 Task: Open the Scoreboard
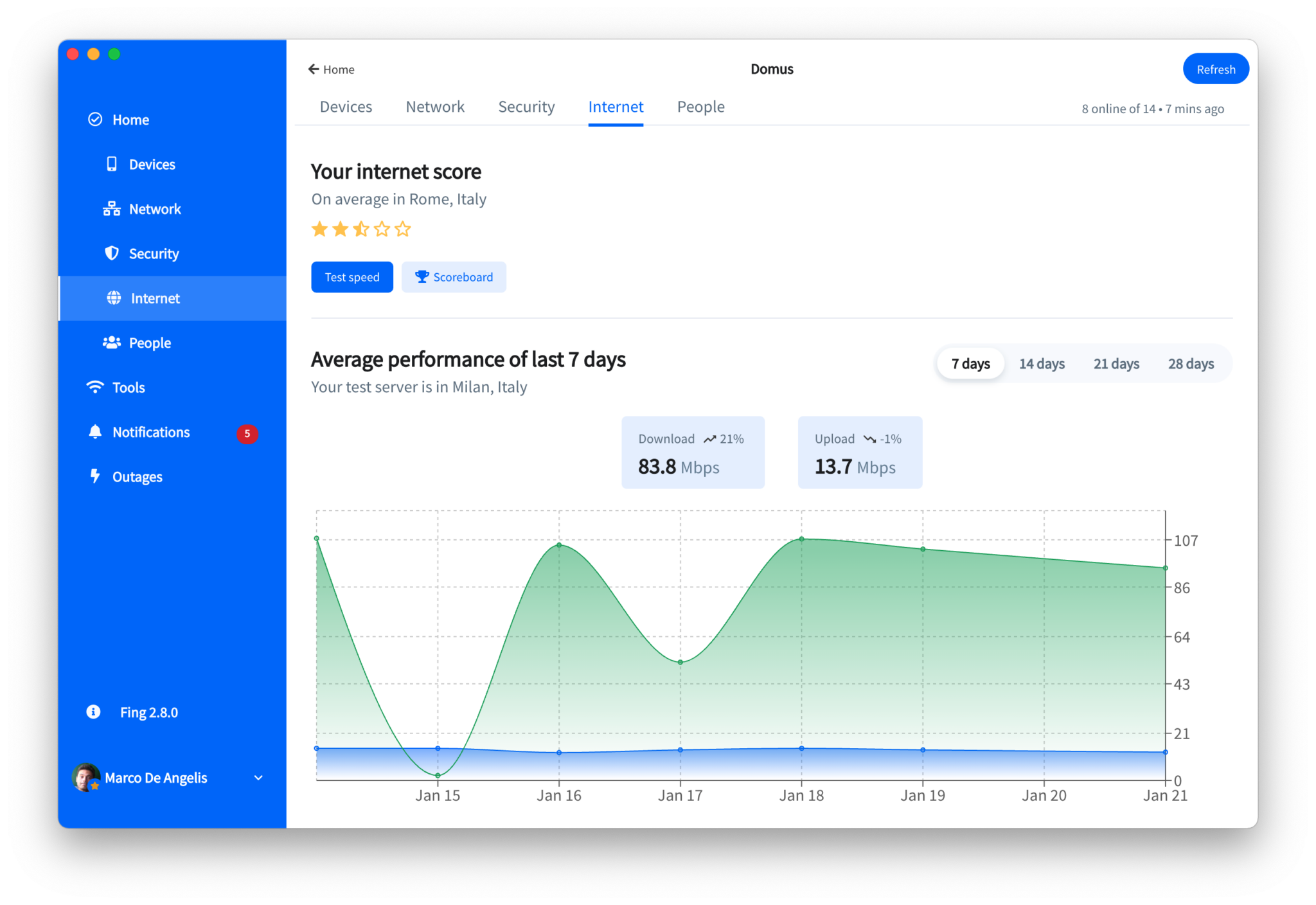pyautogui.click(x=454, y=277)
